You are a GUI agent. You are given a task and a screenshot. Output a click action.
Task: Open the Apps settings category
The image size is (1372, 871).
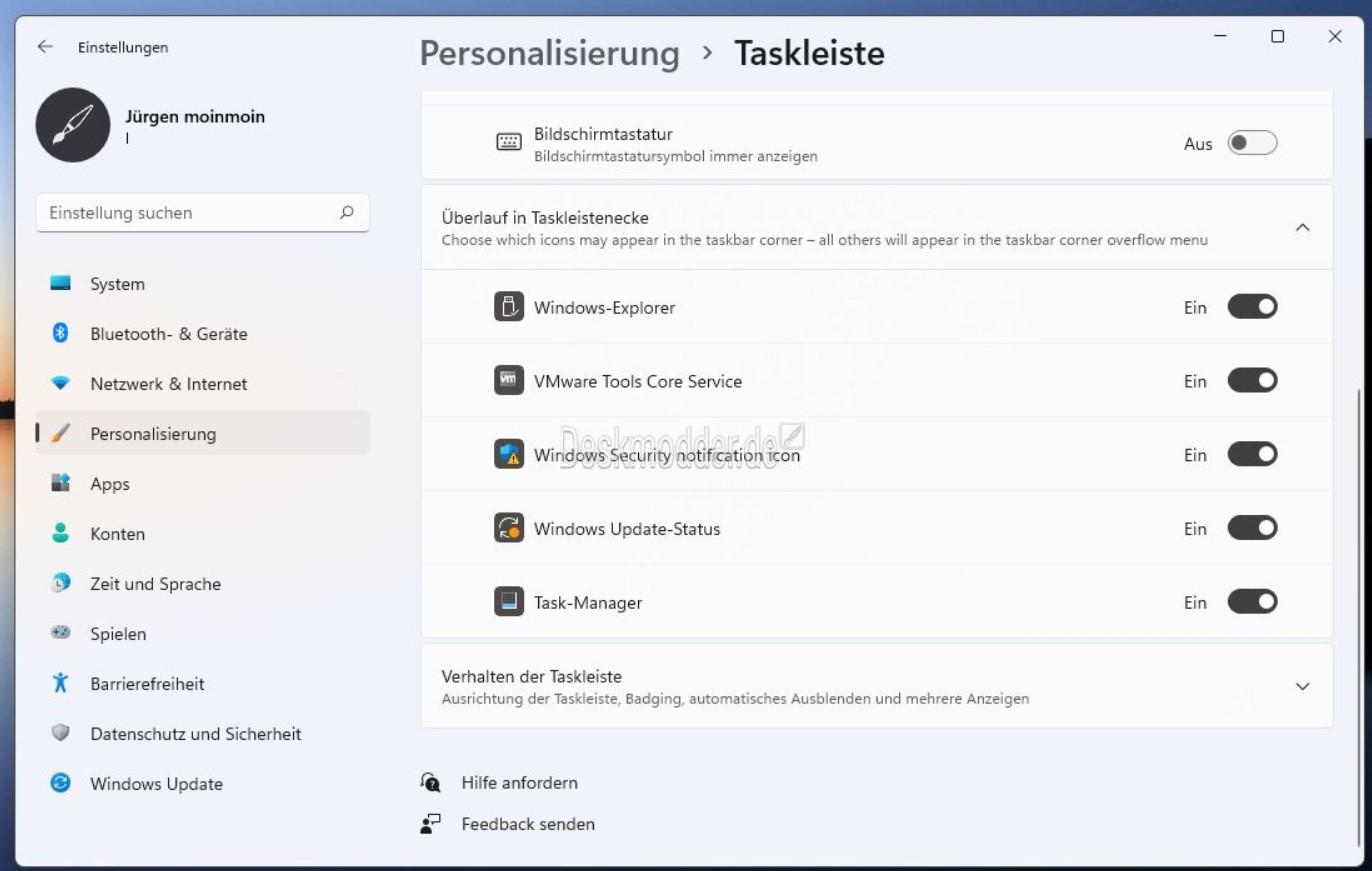pyautogui.click(x=203, y=484)
